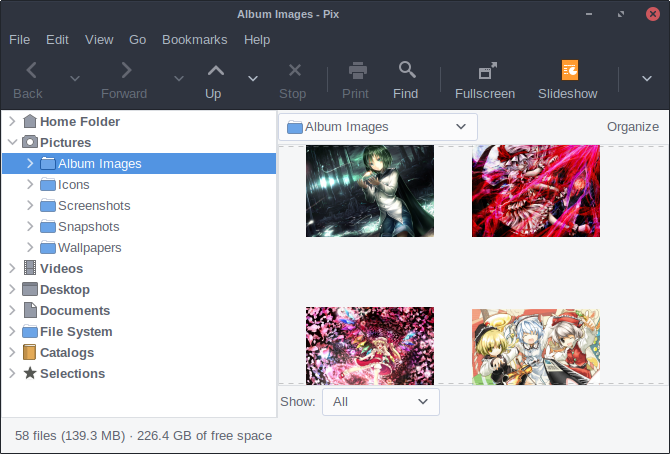Expand the Catalogs tree node

point(12,352)
